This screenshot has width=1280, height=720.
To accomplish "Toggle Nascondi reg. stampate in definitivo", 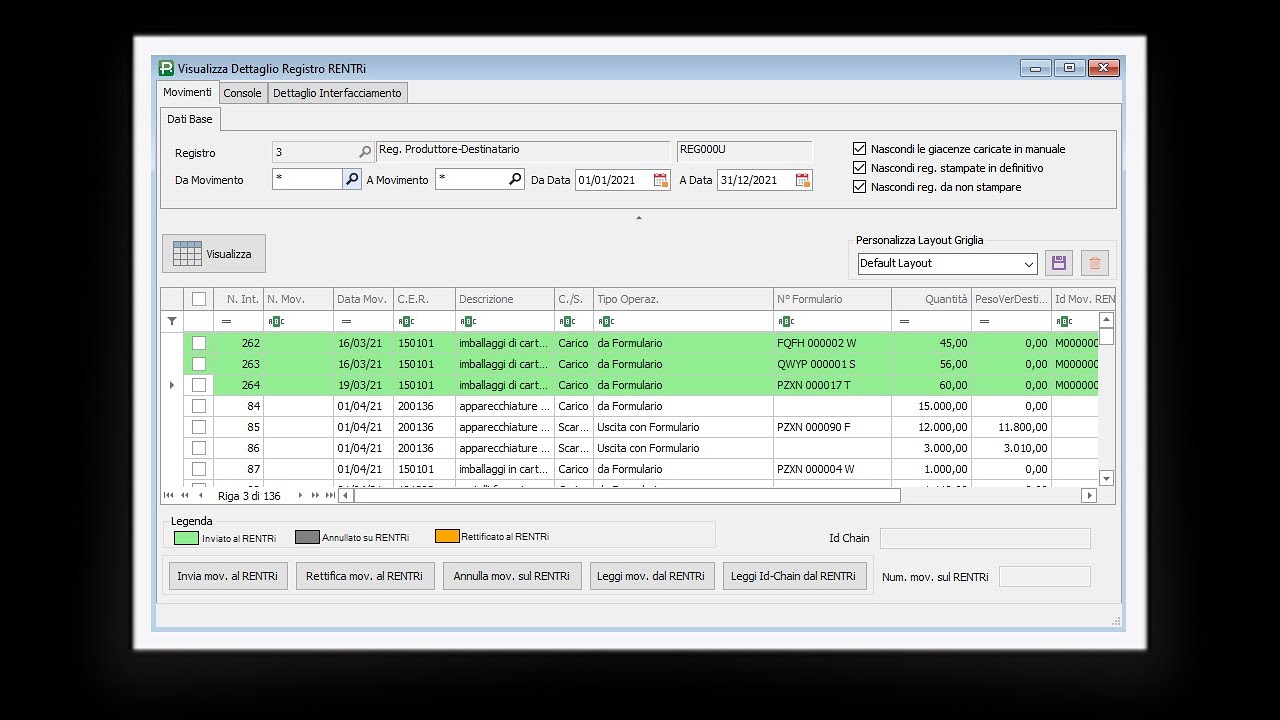I will tap(859, 168).
